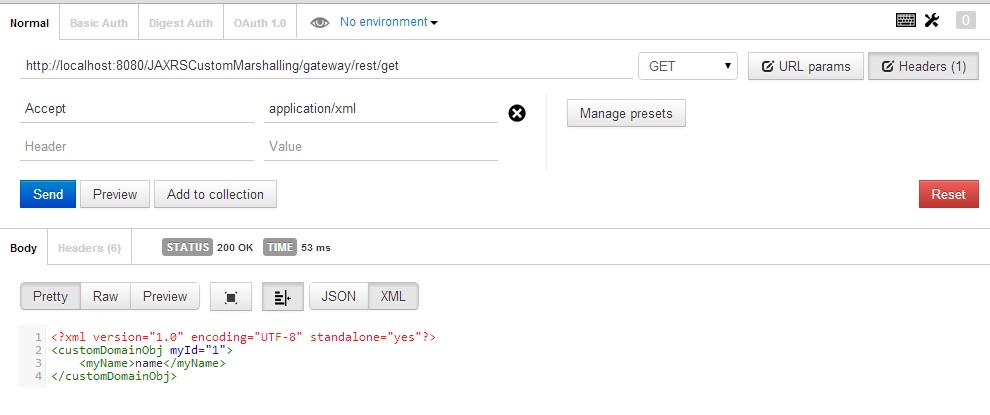
Task: Open settings wrench icon
Action: 932,20
